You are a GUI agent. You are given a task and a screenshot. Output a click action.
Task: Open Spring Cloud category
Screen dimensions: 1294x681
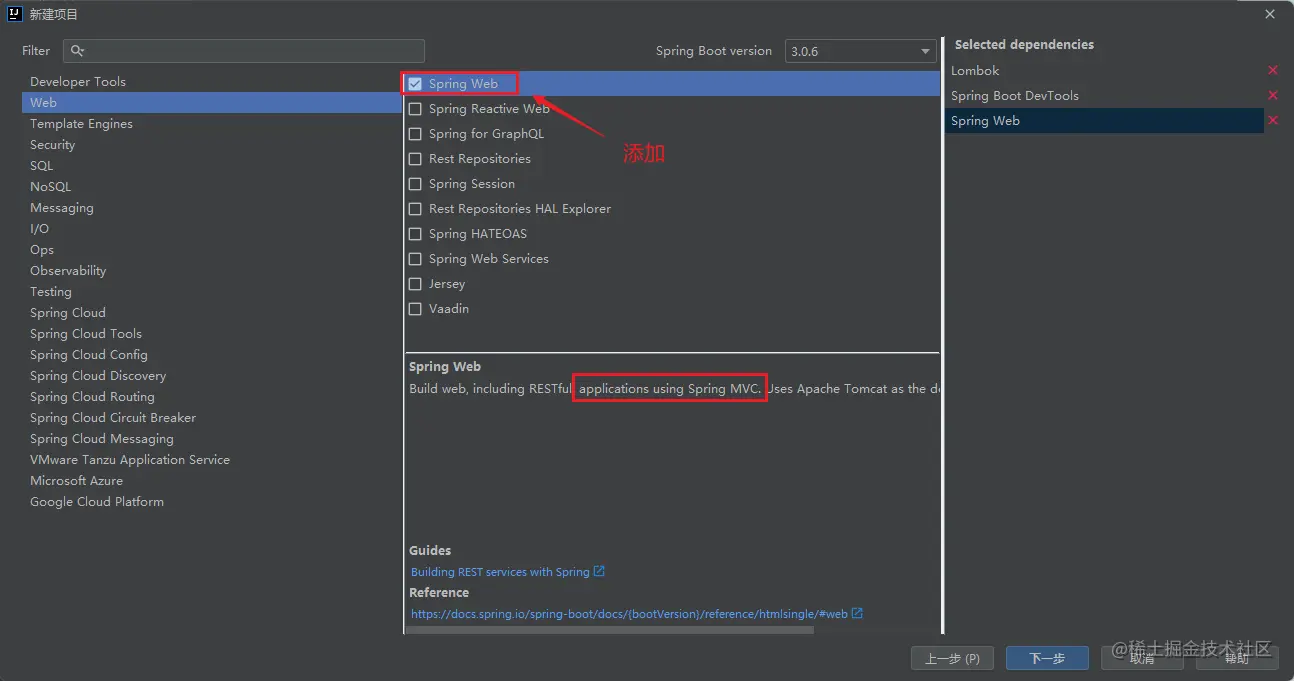211,313
